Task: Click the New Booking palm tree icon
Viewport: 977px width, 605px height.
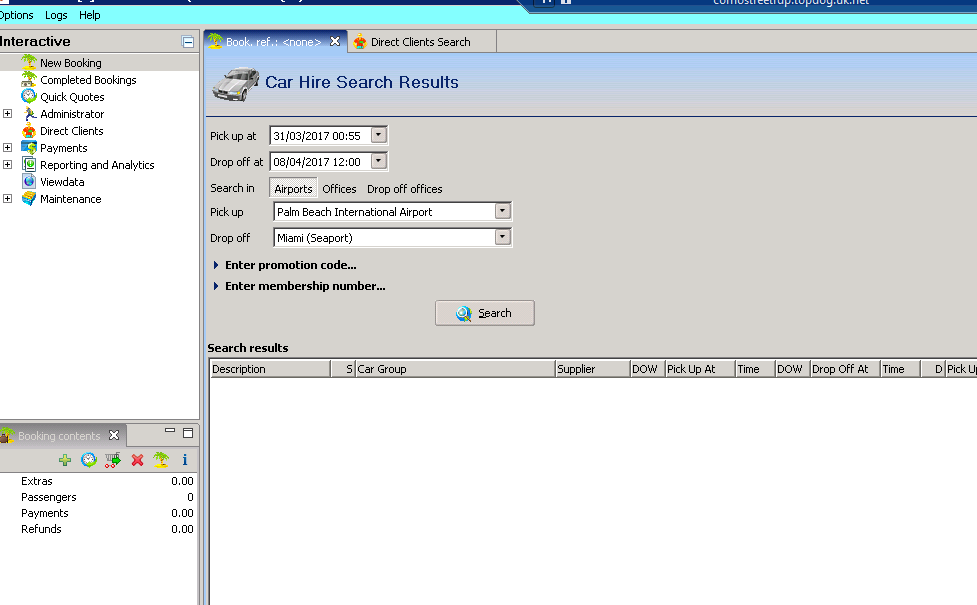Action: [29, 62]
